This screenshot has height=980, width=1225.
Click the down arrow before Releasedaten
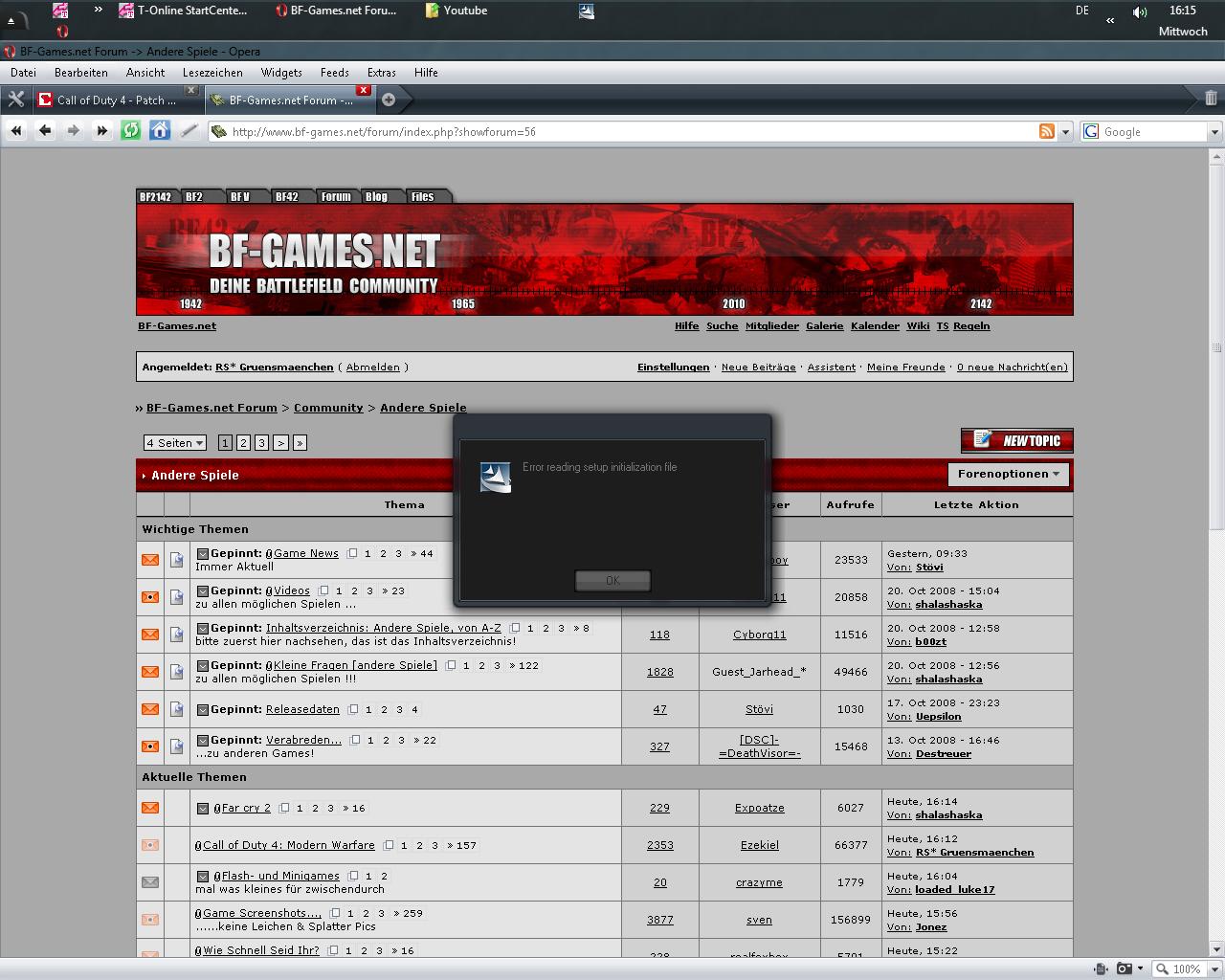click(x=203, y=710)
